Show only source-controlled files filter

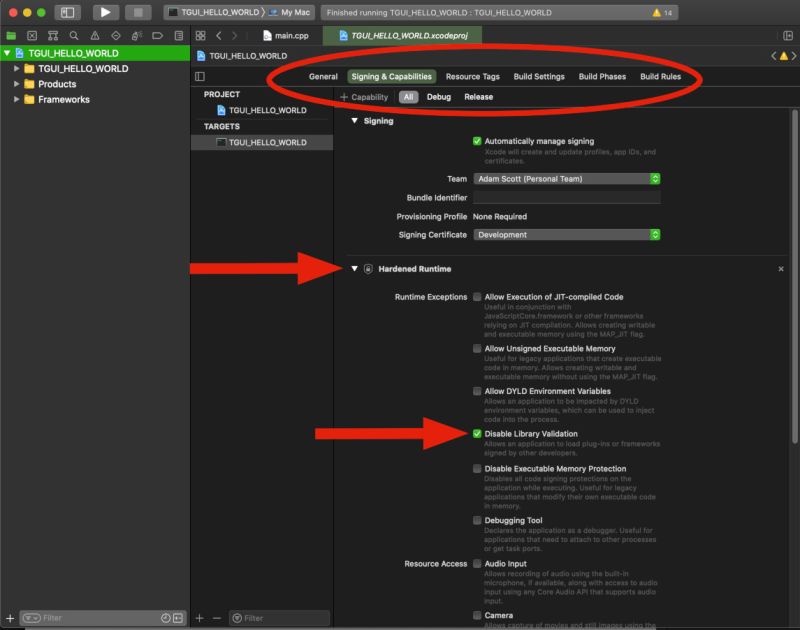(178, 618)
